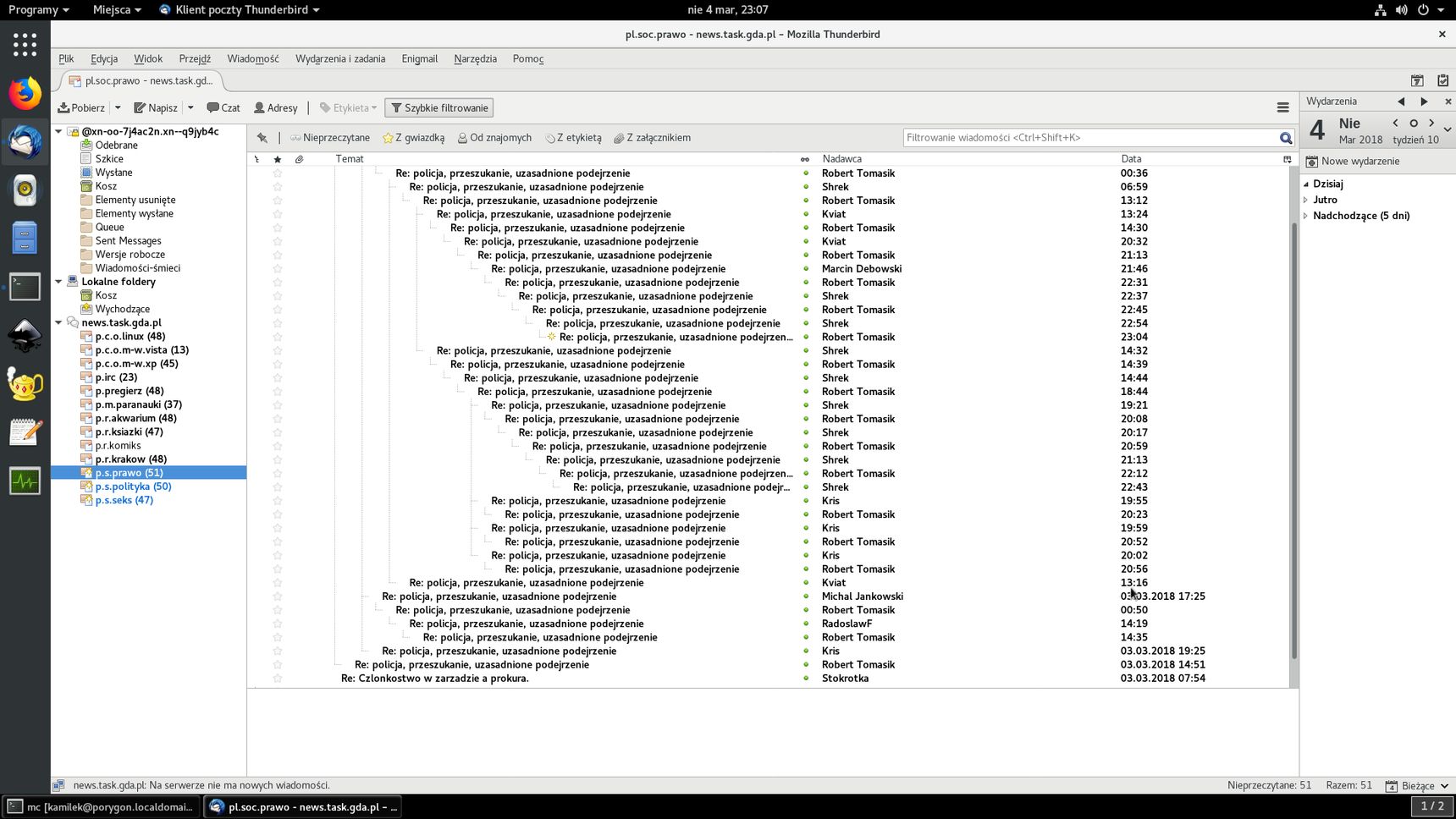Open dropdown arrow next to Napisz

click(190, 107)
